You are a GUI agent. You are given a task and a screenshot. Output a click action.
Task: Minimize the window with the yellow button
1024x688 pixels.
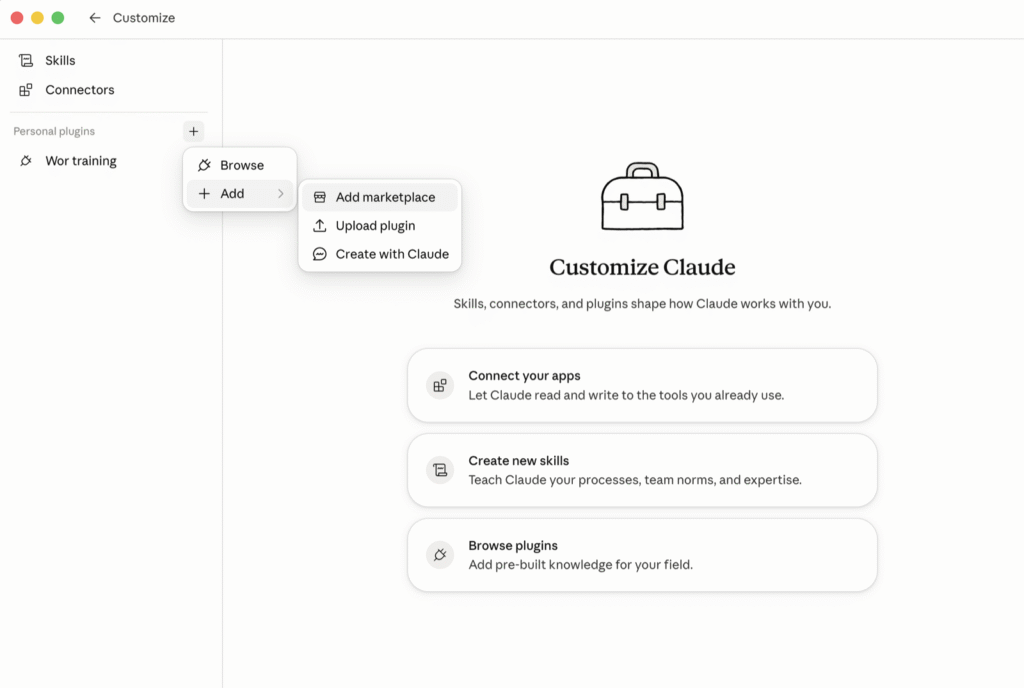pos(37,18)
